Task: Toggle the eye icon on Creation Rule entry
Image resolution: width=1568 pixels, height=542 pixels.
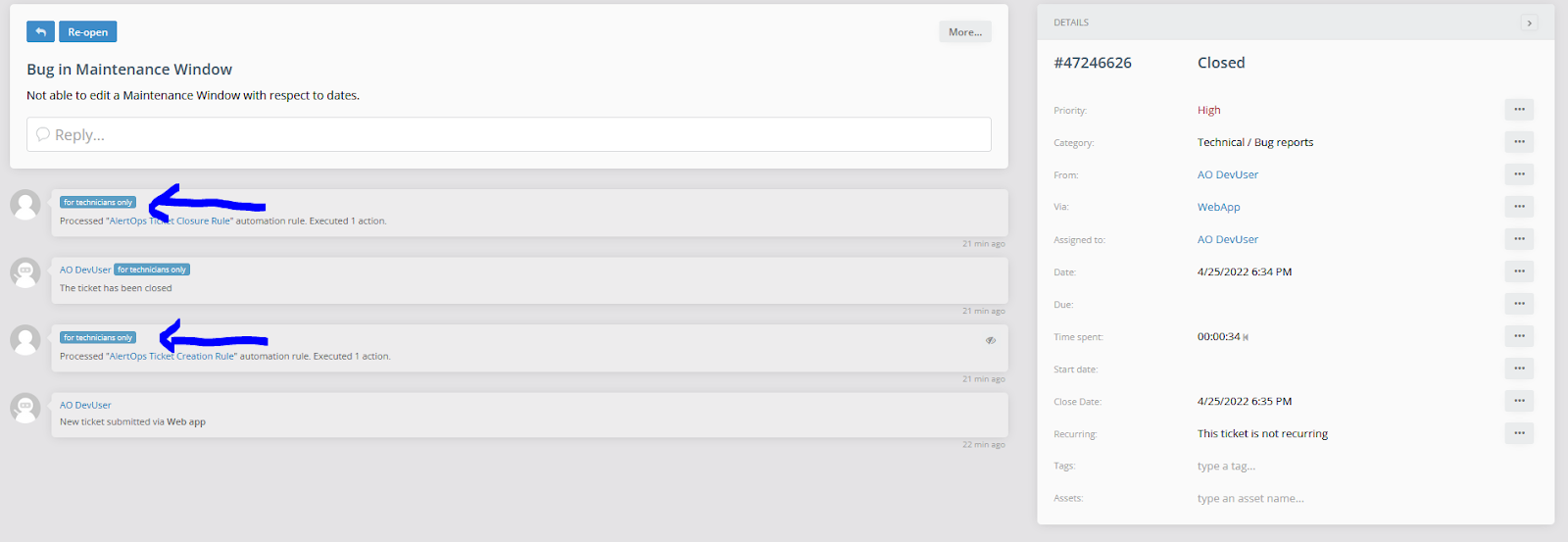Action: (x=991, y=340)
